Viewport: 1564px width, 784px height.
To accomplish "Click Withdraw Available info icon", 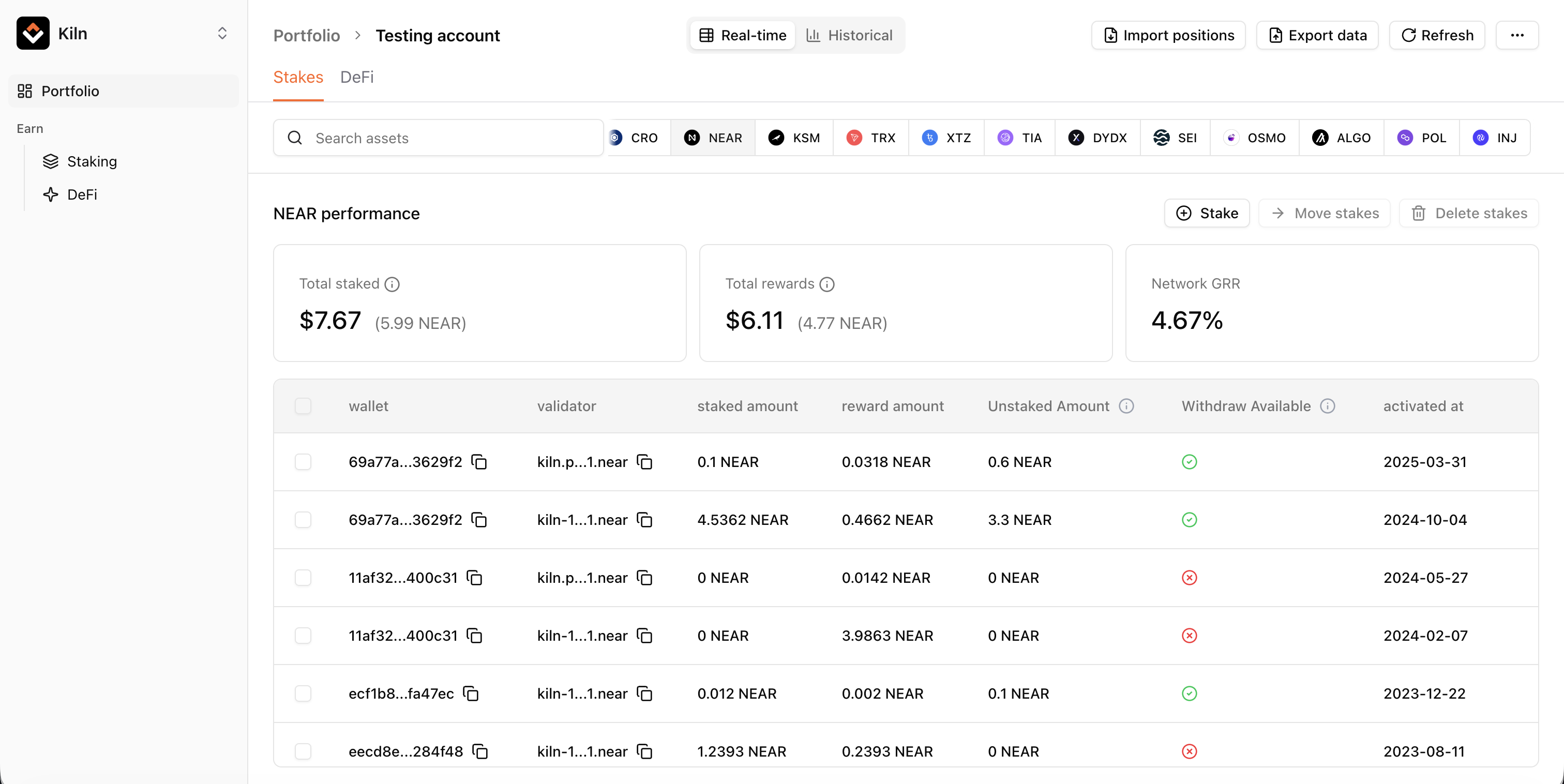I will click(x=1327, y=406).
